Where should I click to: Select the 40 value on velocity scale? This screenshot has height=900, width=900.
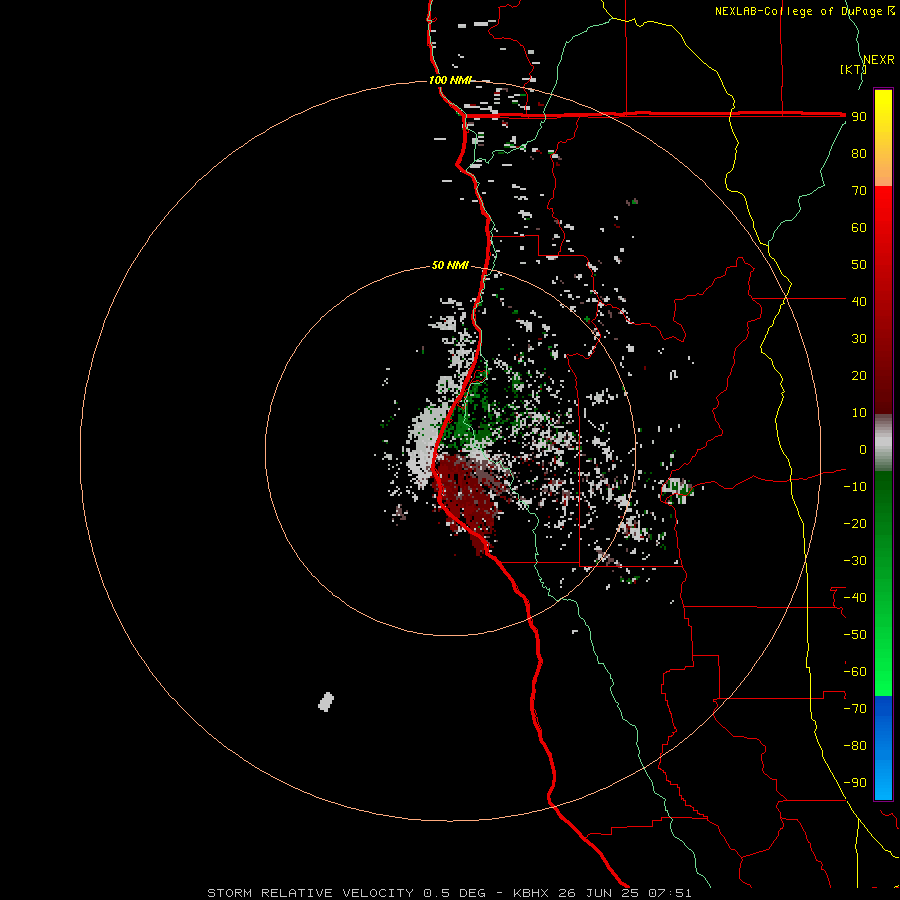click(x=859, y=301)
